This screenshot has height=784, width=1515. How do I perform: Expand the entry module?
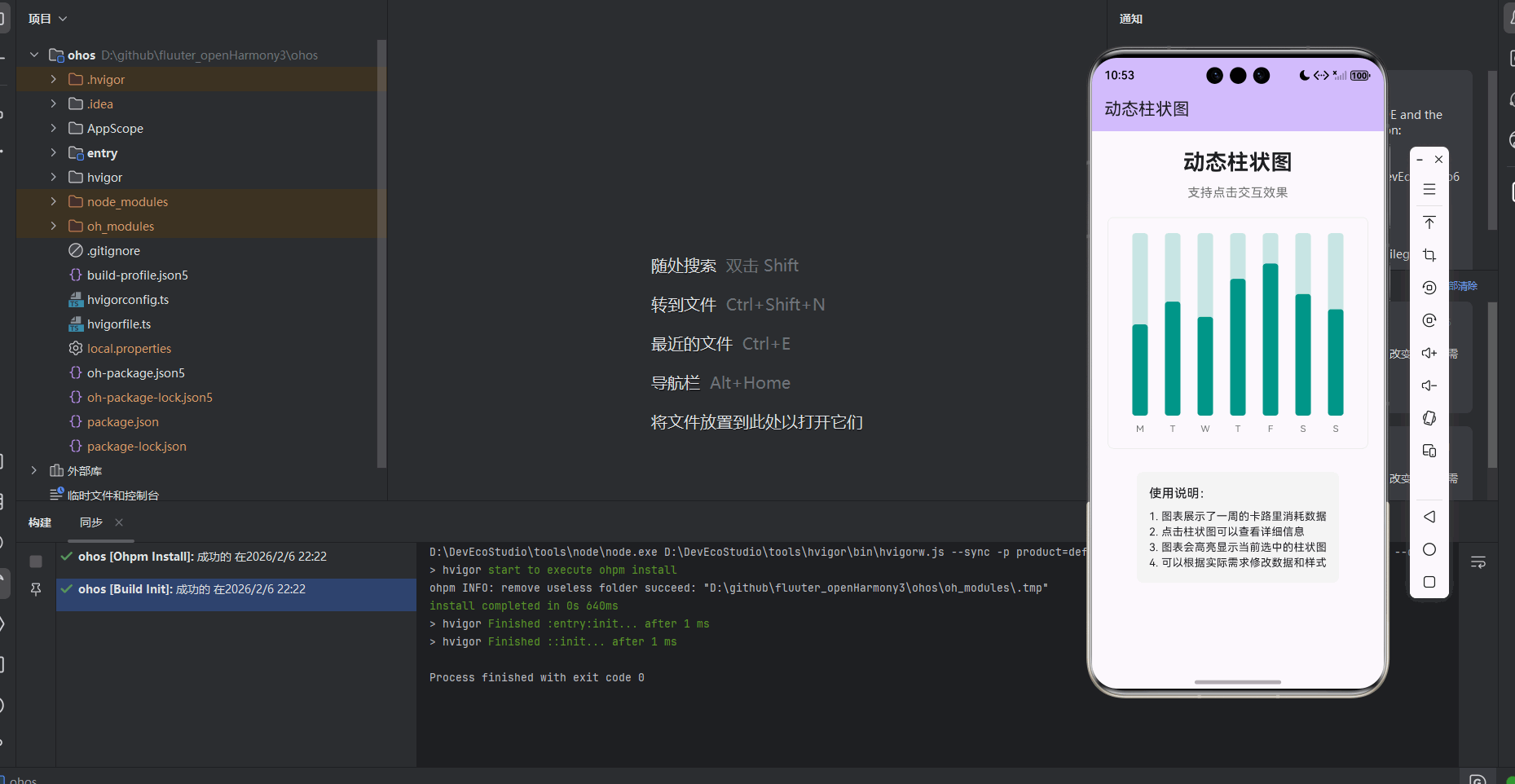54,152
